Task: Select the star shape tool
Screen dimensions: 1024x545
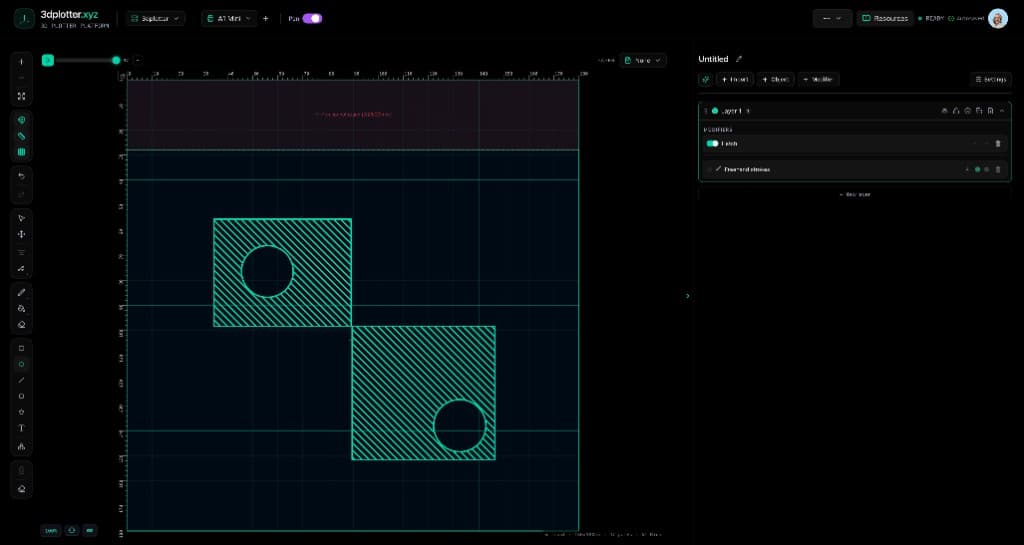Action: click(x=22, y=412)
